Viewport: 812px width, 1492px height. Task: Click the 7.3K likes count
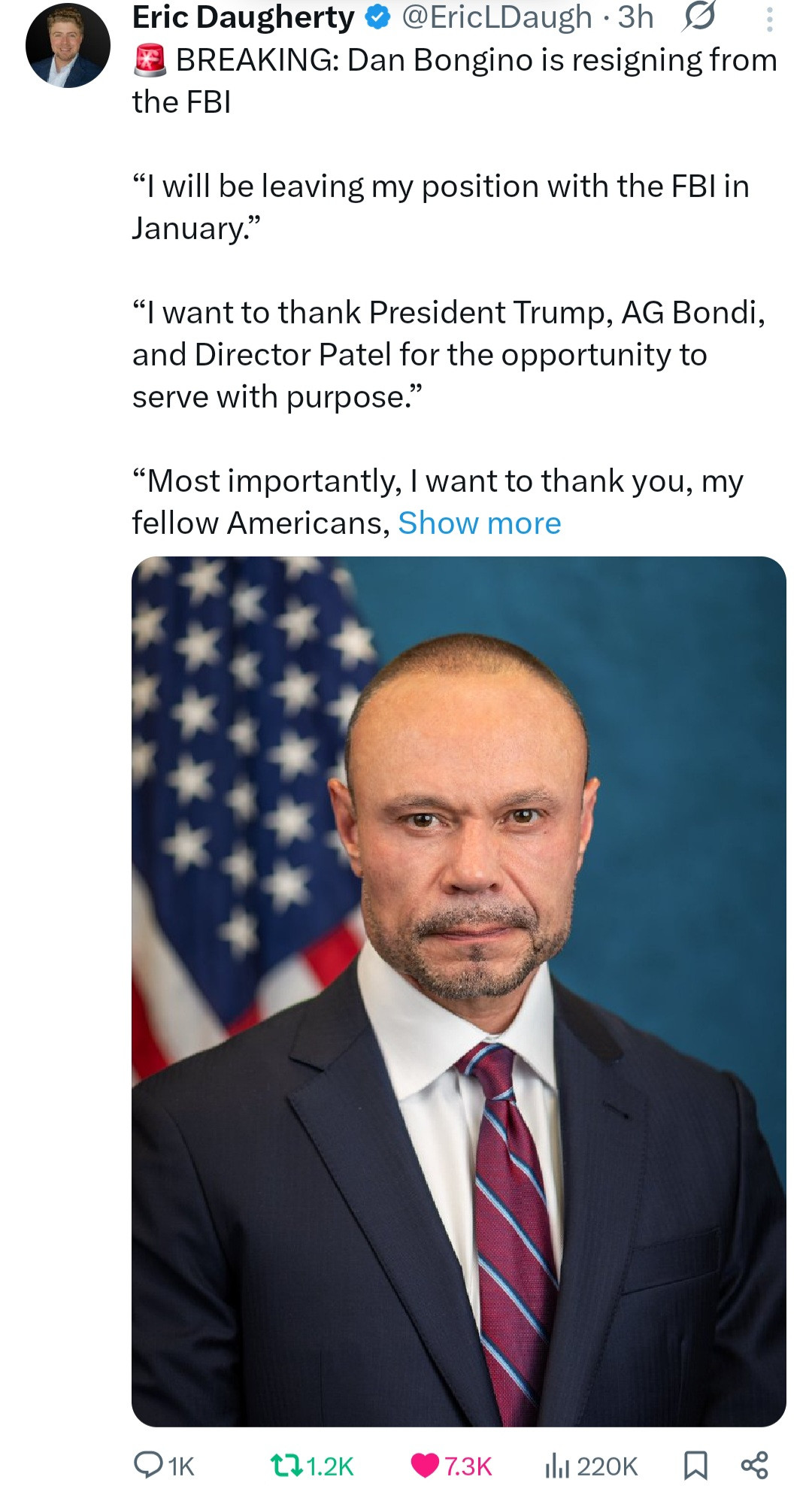point(468,1466)
